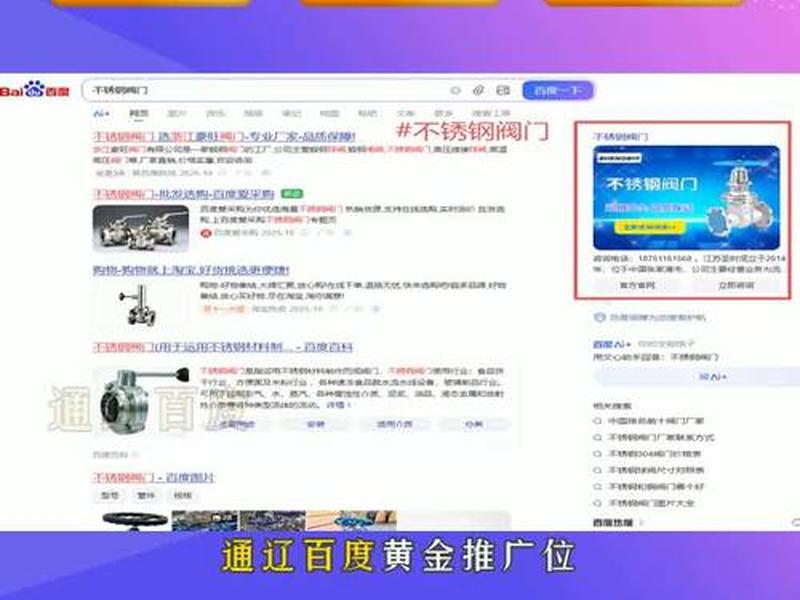Click search icon beside 不锈钢阀门图片大全

(x=597, y=503)
